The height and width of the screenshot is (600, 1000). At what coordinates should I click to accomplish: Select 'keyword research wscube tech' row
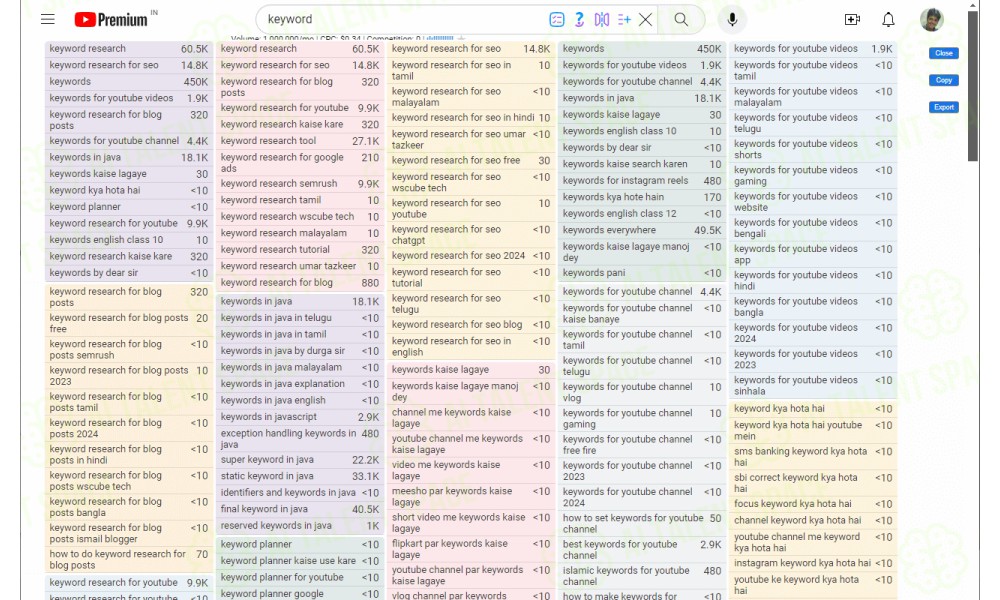300,217
